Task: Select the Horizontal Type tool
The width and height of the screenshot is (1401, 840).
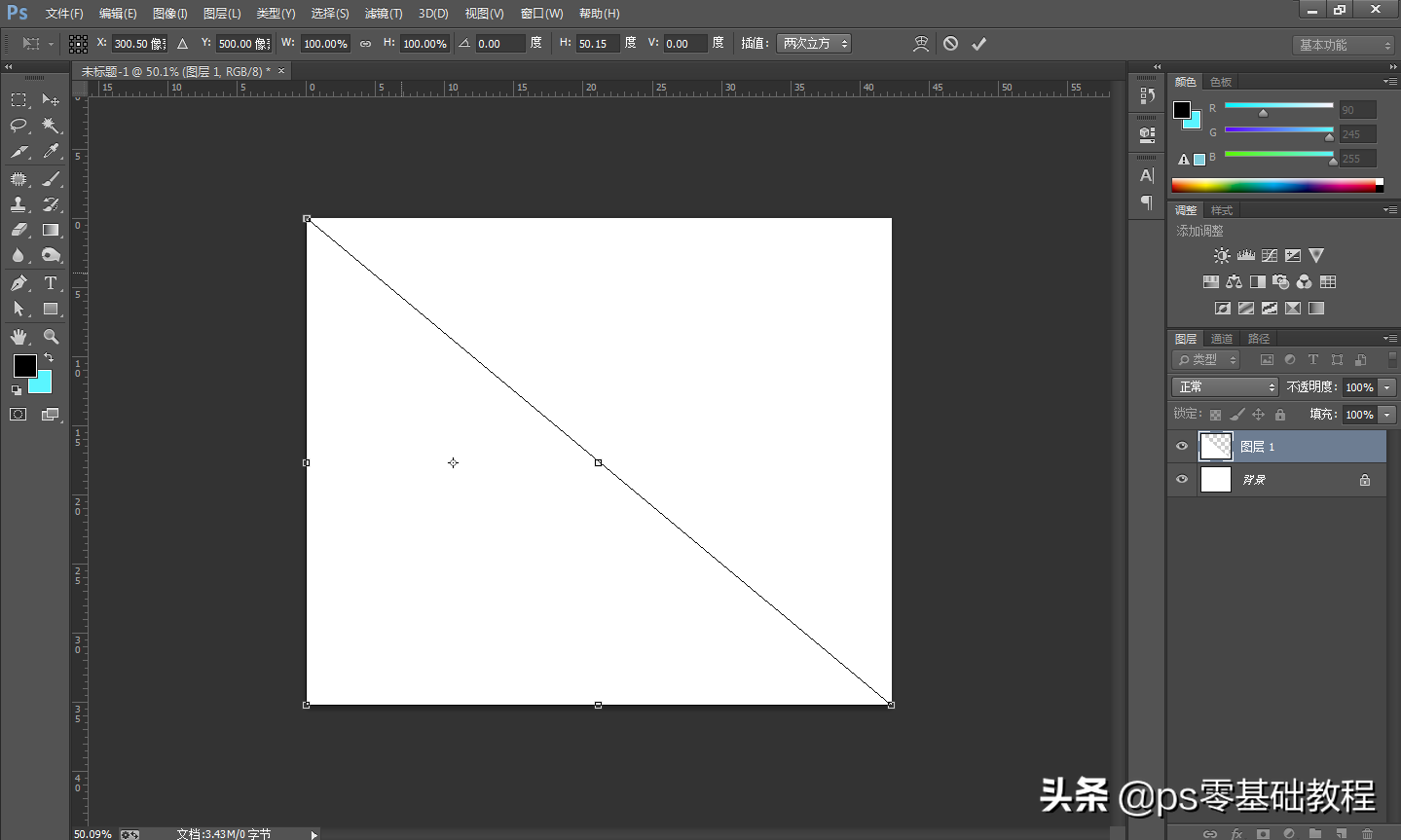Action: pos(51,283)
